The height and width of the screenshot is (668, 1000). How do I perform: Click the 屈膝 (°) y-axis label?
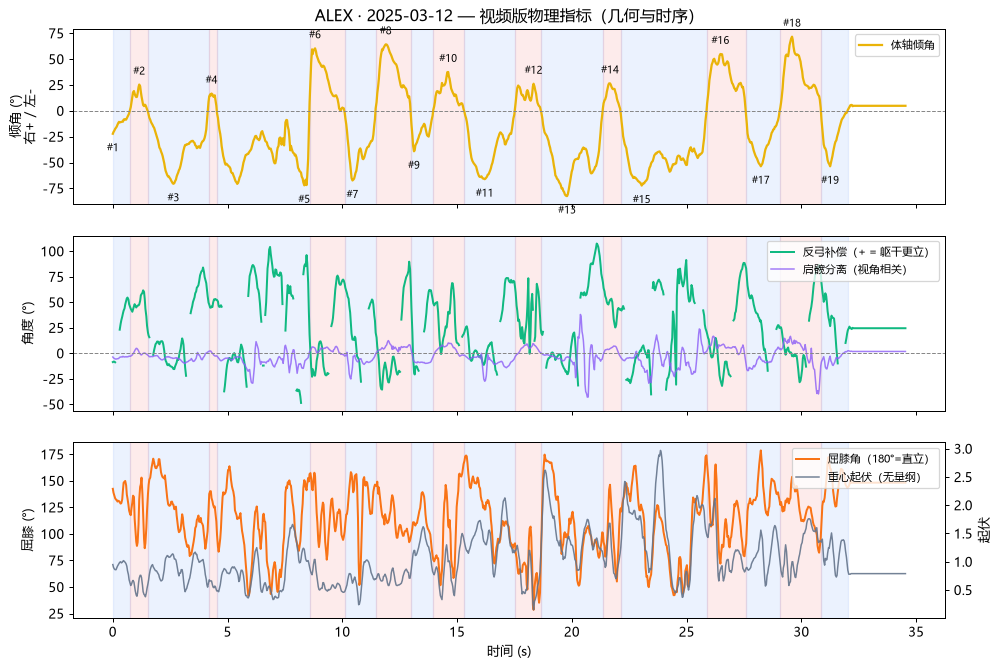point(29,530)
